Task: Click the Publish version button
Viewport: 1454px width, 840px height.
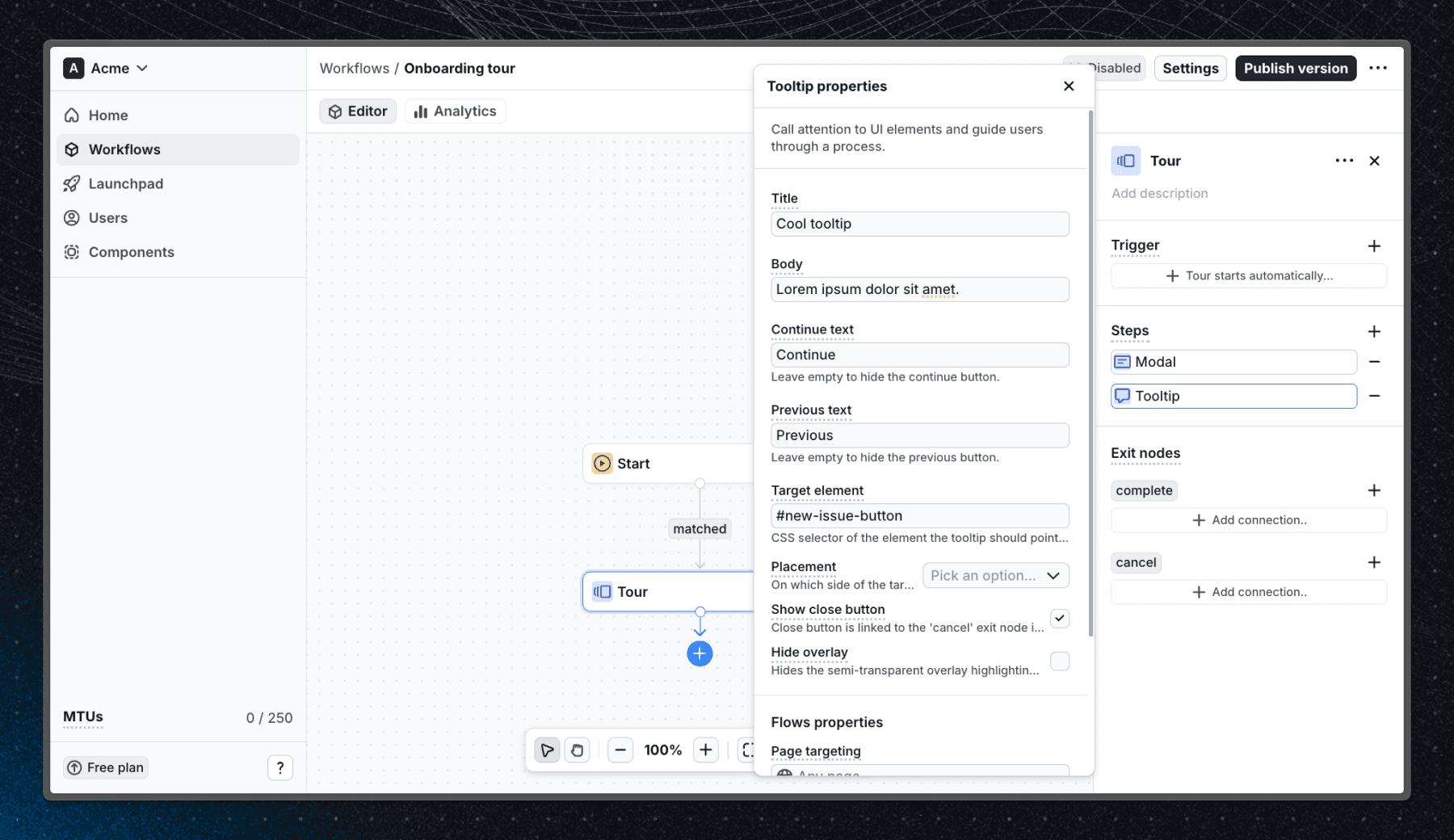Action: click(1295, 69)
